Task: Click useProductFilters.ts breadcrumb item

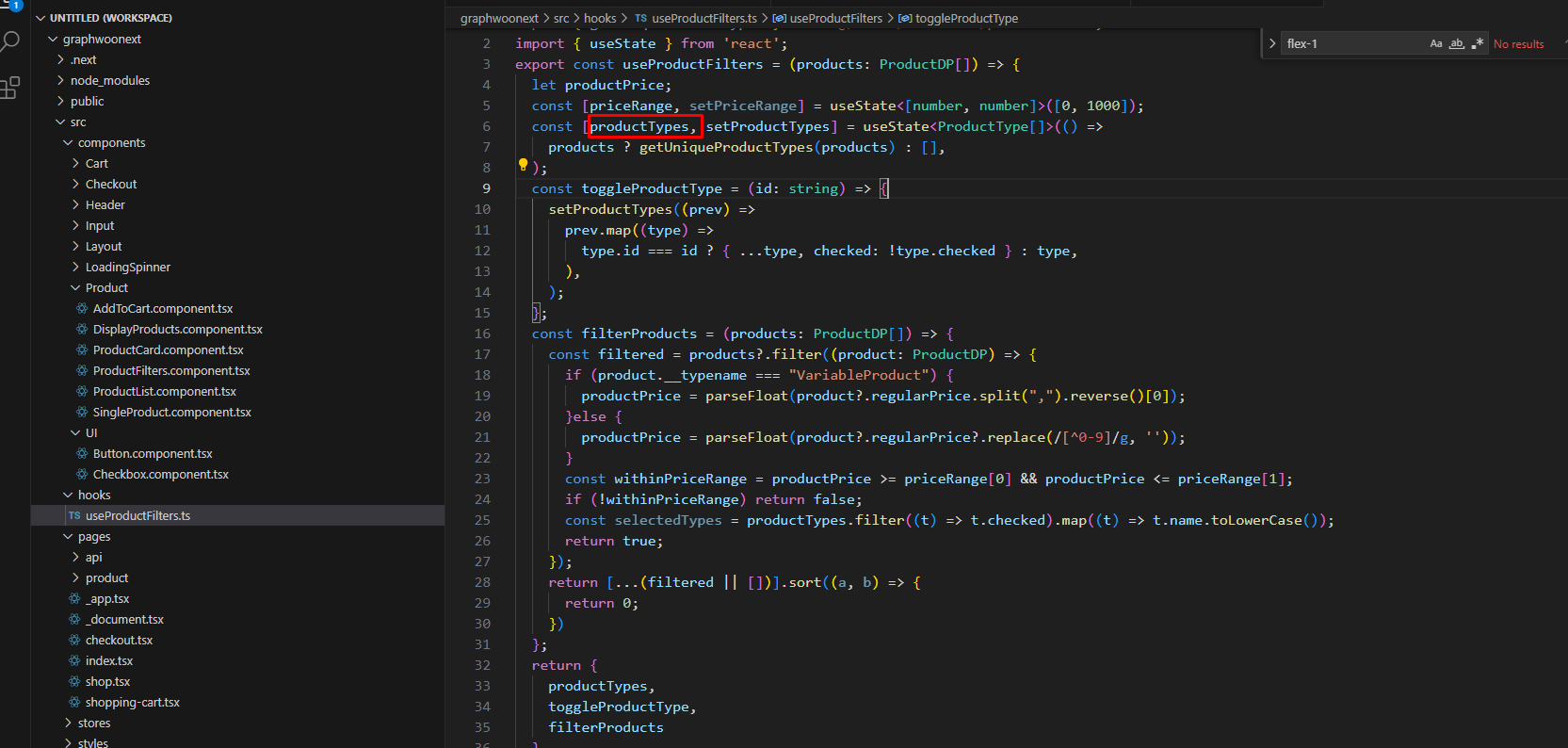Action: click(x=703, y=19)
